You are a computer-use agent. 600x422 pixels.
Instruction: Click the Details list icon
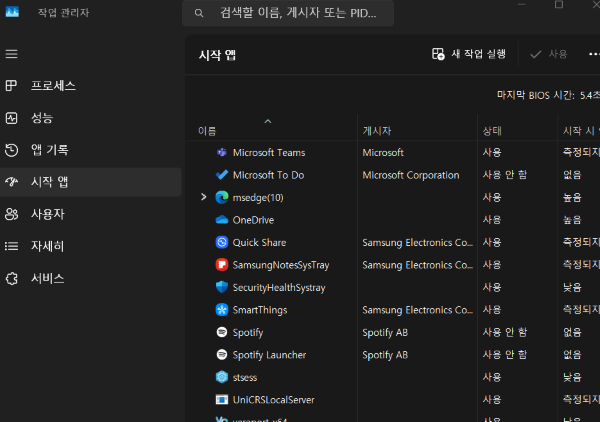point(11,246)
